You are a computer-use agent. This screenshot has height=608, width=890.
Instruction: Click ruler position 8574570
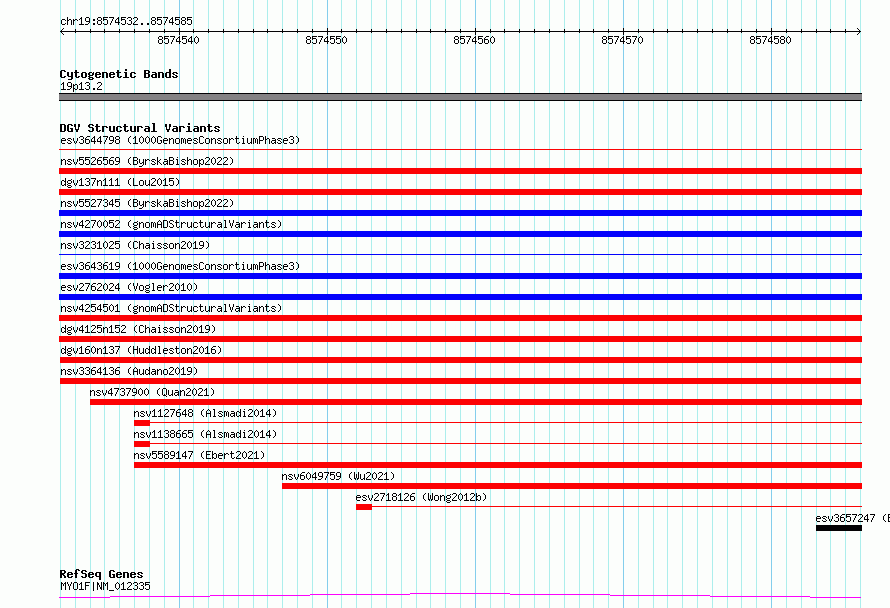tap(622, 40)
